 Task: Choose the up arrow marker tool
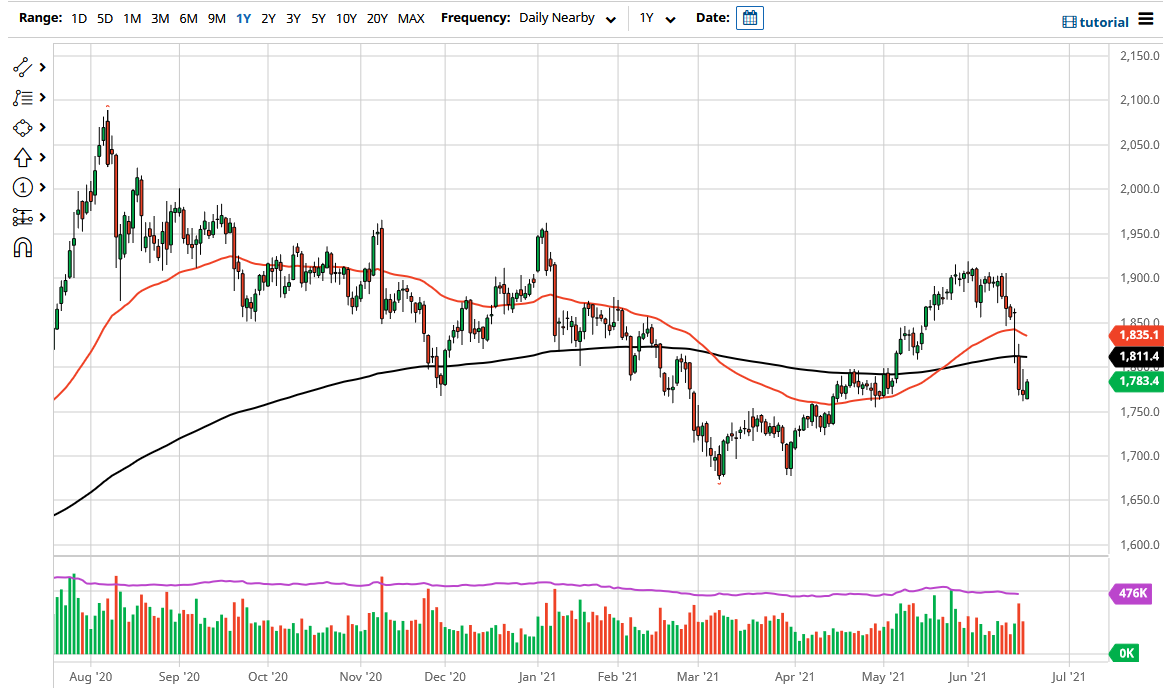tap(22, 158)
